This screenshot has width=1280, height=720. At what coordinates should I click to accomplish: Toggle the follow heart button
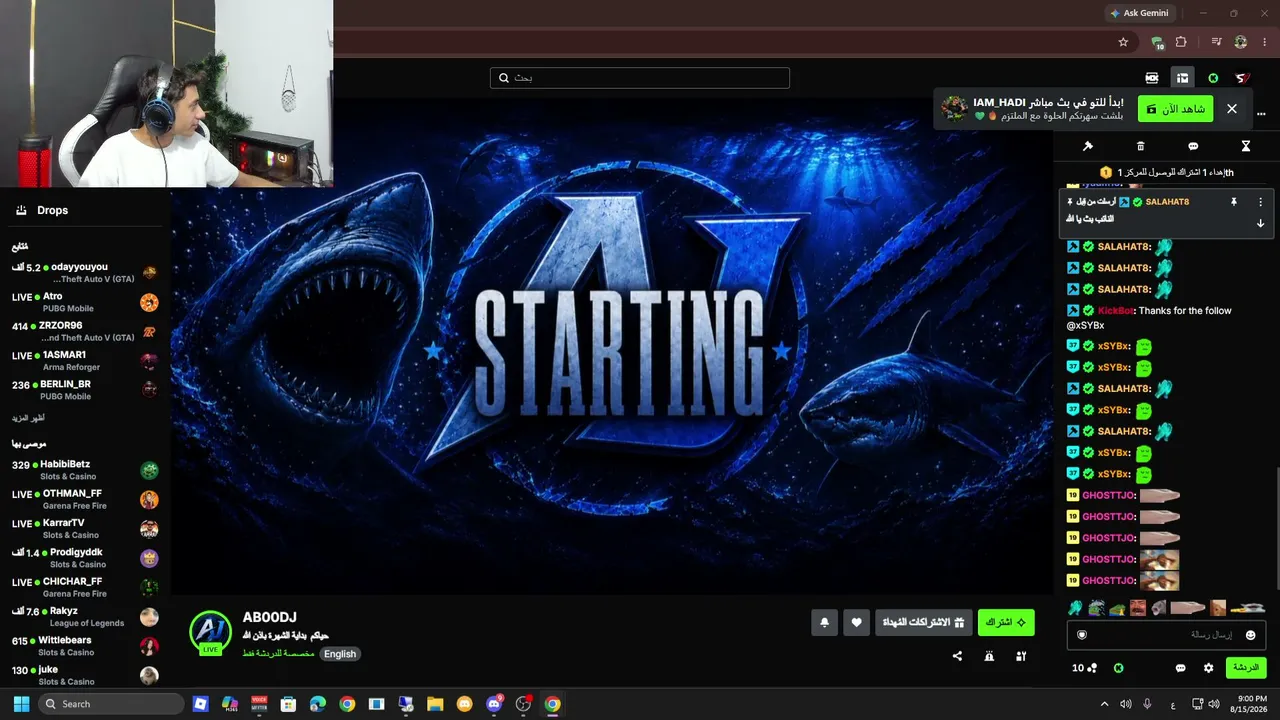point(856,622)
